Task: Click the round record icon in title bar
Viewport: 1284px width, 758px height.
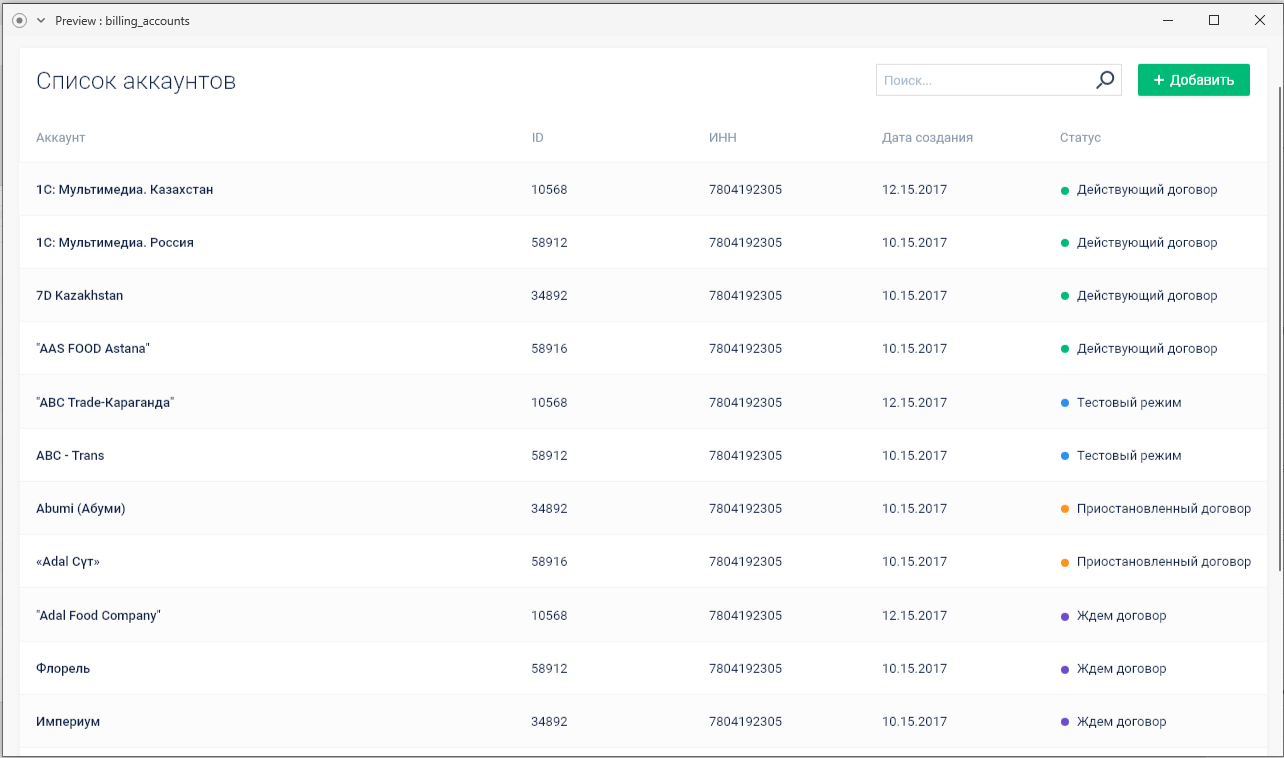Action: coord(19,20)
